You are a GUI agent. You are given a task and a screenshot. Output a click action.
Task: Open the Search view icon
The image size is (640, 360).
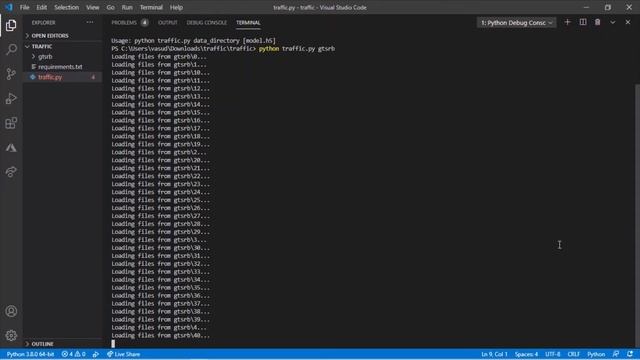tap(11, 49)
